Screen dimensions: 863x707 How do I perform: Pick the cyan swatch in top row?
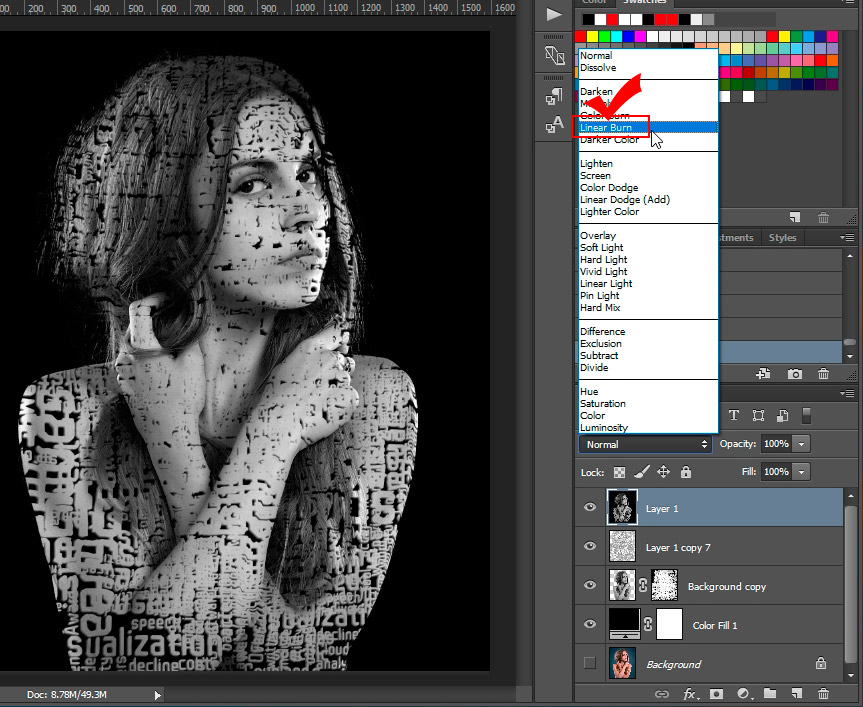(x=616, y=36)
